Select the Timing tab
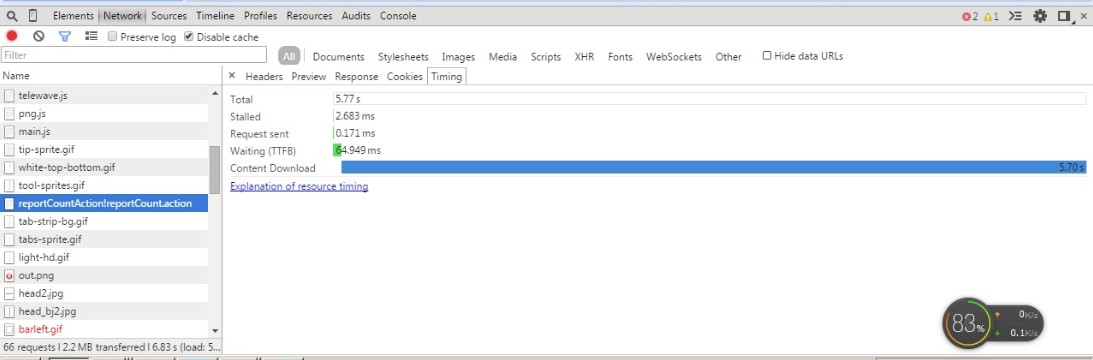 [x=446, y=77]
